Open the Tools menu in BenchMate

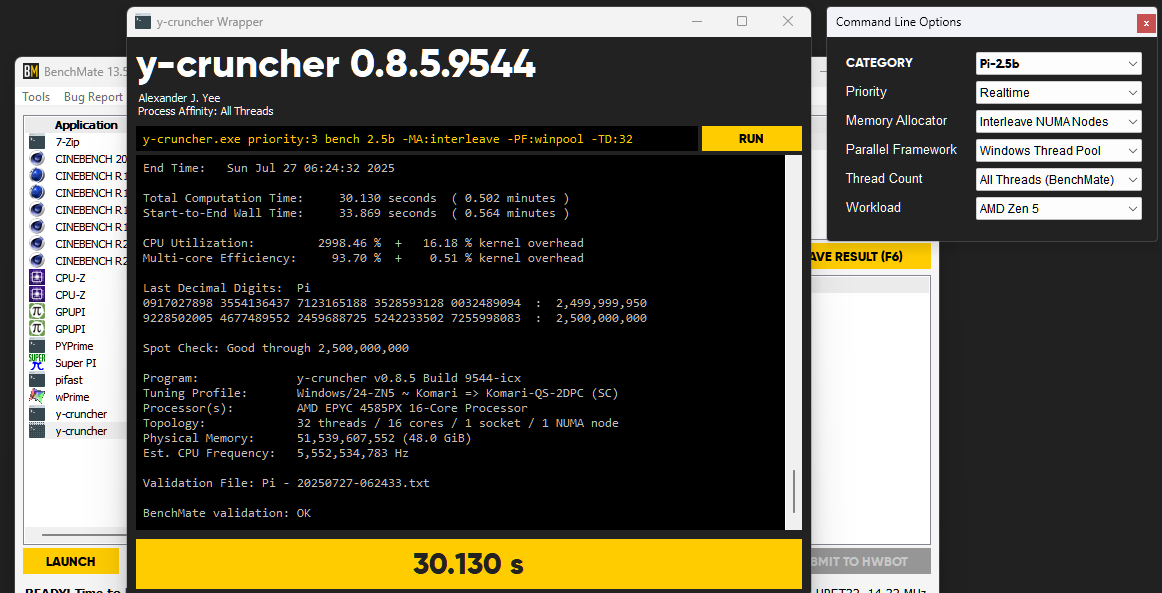pyautogui.click(x=36, y=97)
